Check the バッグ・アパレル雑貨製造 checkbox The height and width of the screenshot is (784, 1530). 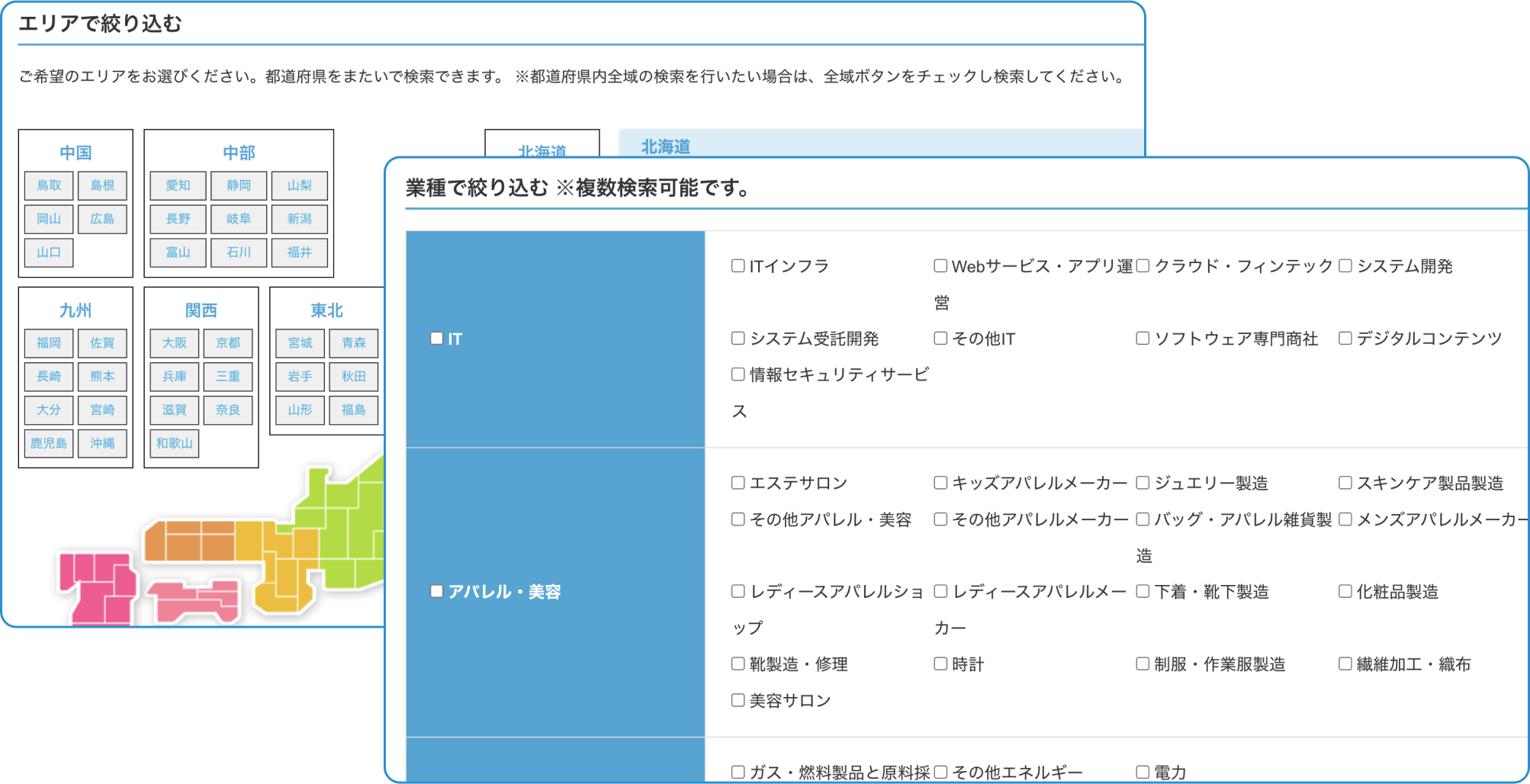tap(1143, 519)
